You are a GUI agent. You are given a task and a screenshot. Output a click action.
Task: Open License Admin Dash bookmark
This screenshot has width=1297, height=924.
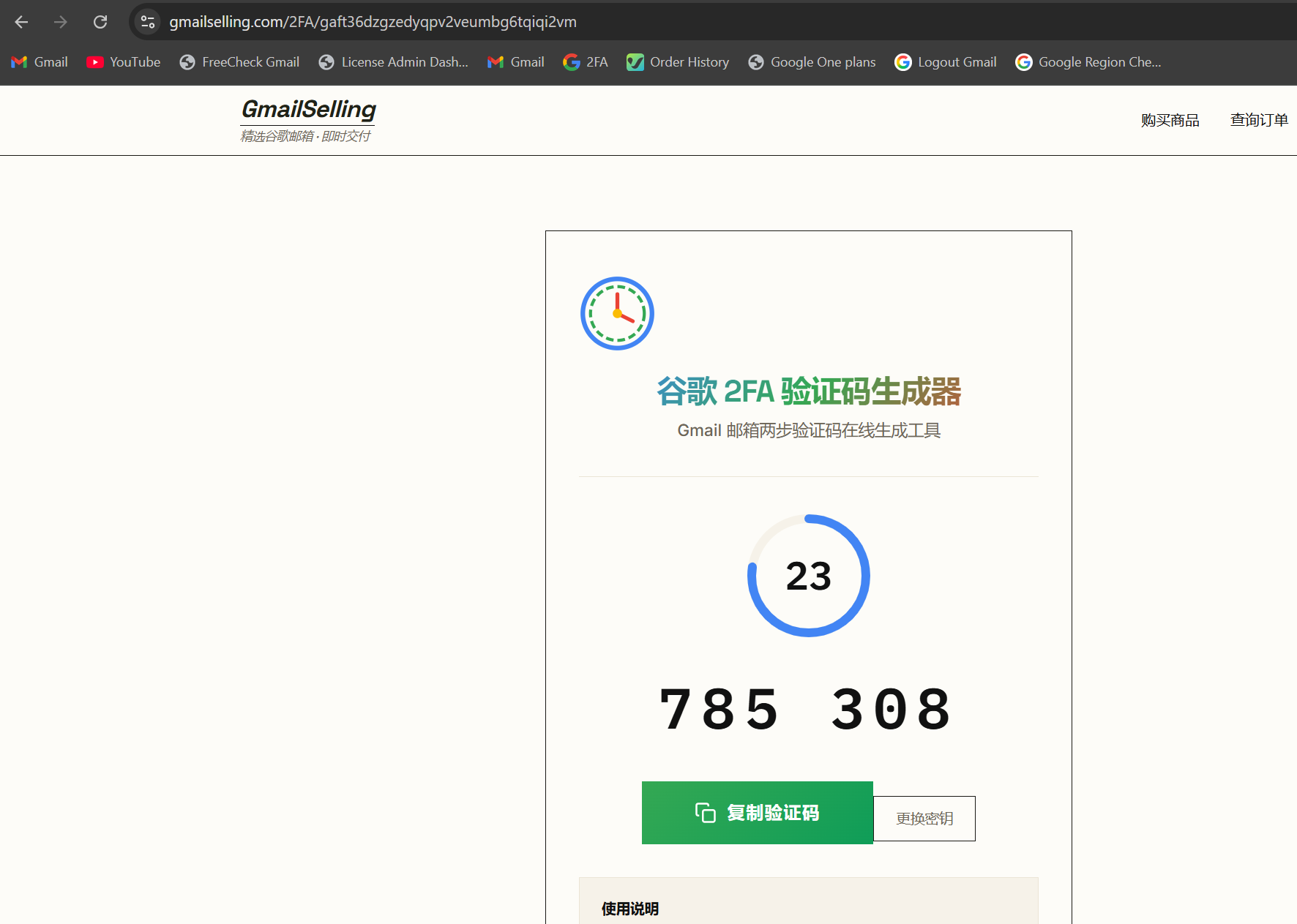click(x=393, y=62)
